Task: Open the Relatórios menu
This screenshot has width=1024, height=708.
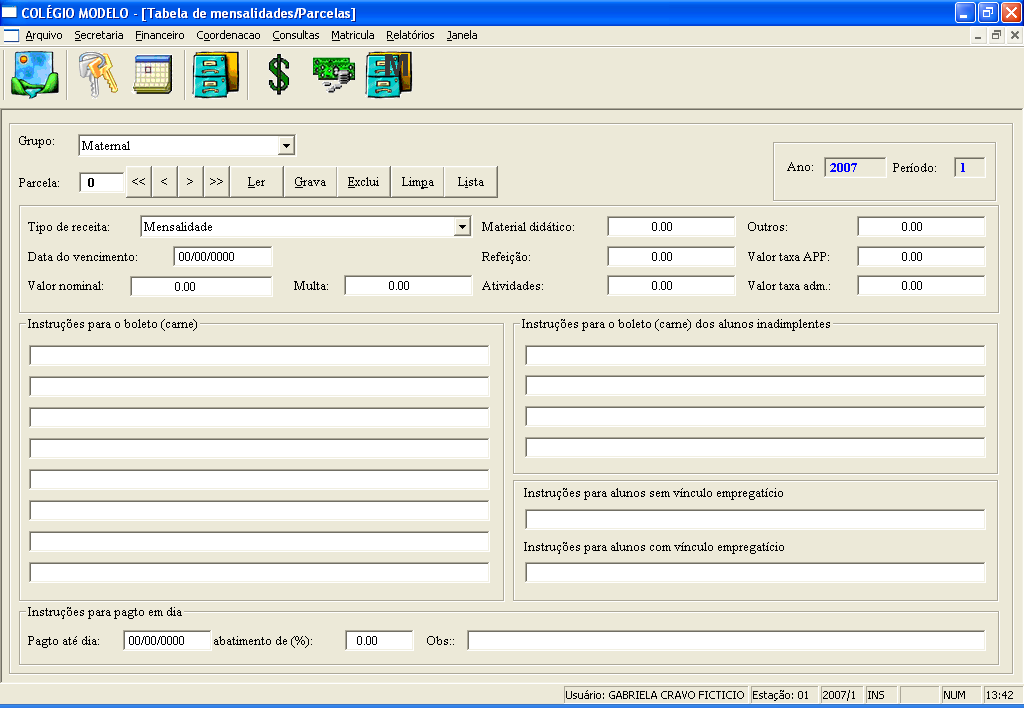Action: point(410,35)
